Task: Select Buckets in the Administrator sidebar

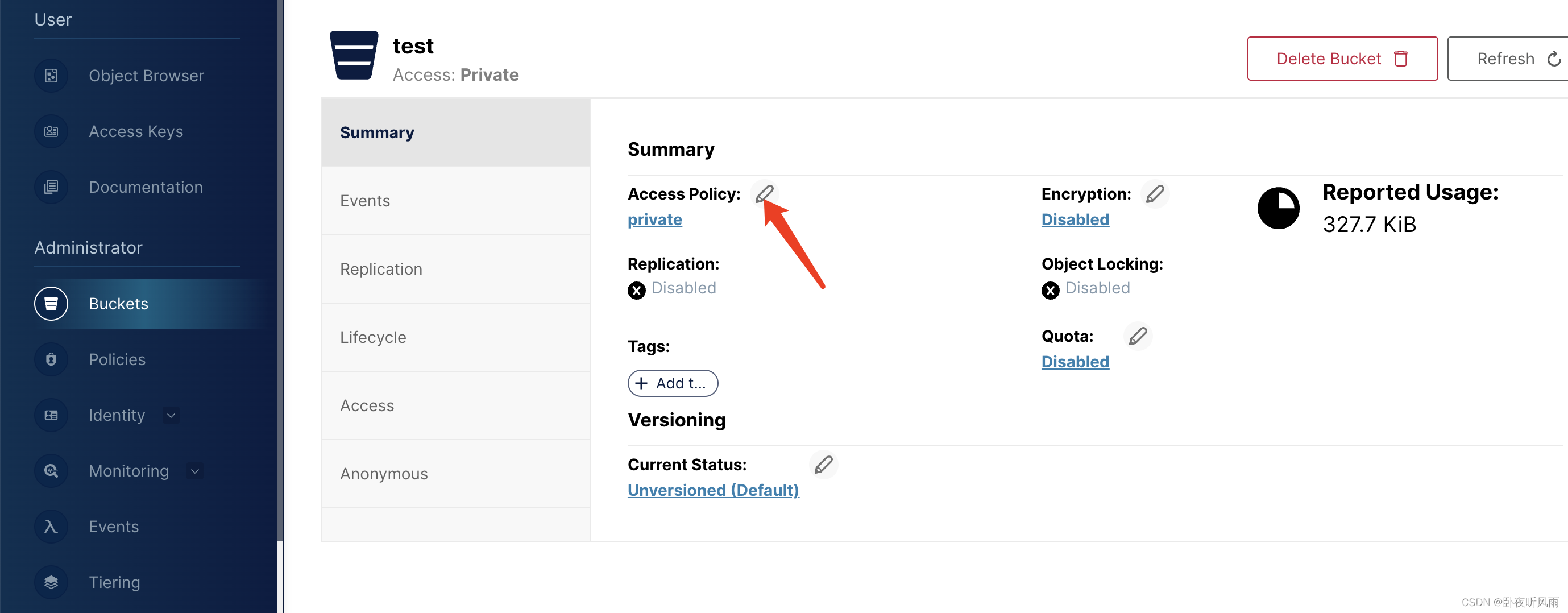Action: tap(118, 303)
